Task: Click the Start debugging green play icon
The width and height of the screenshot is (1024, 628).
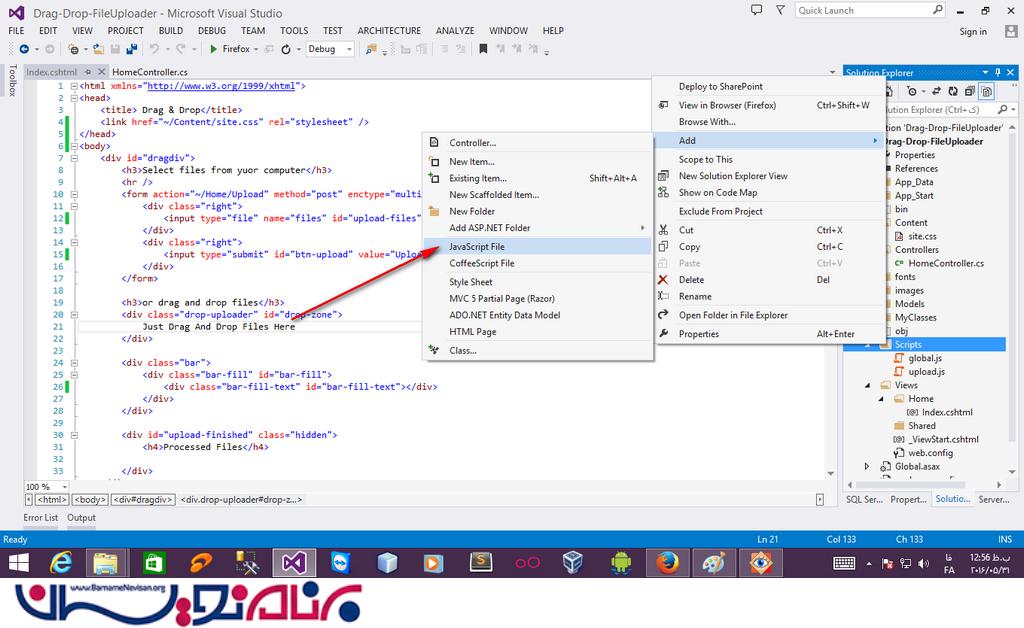Action: (x=212, y=49)
